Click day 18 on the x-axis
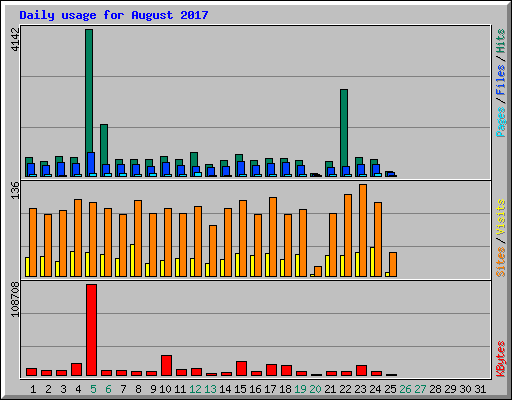Screen dimensions: 512x400 285,389
